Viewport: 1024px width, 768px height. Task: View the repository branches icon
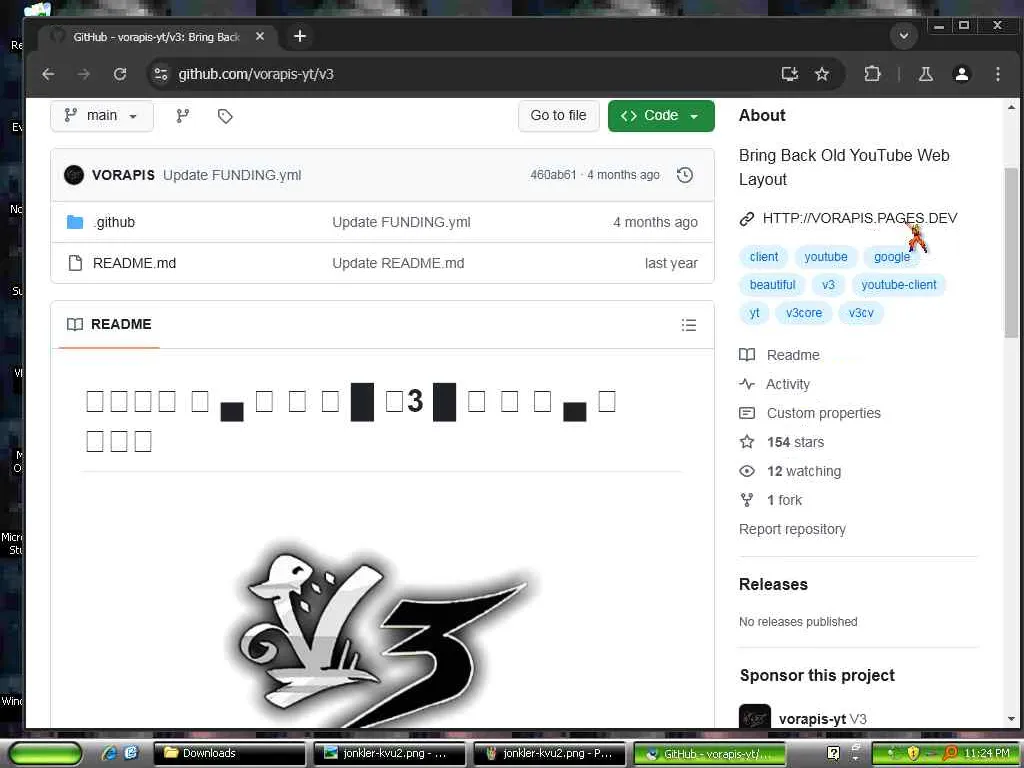click(183, 116)
